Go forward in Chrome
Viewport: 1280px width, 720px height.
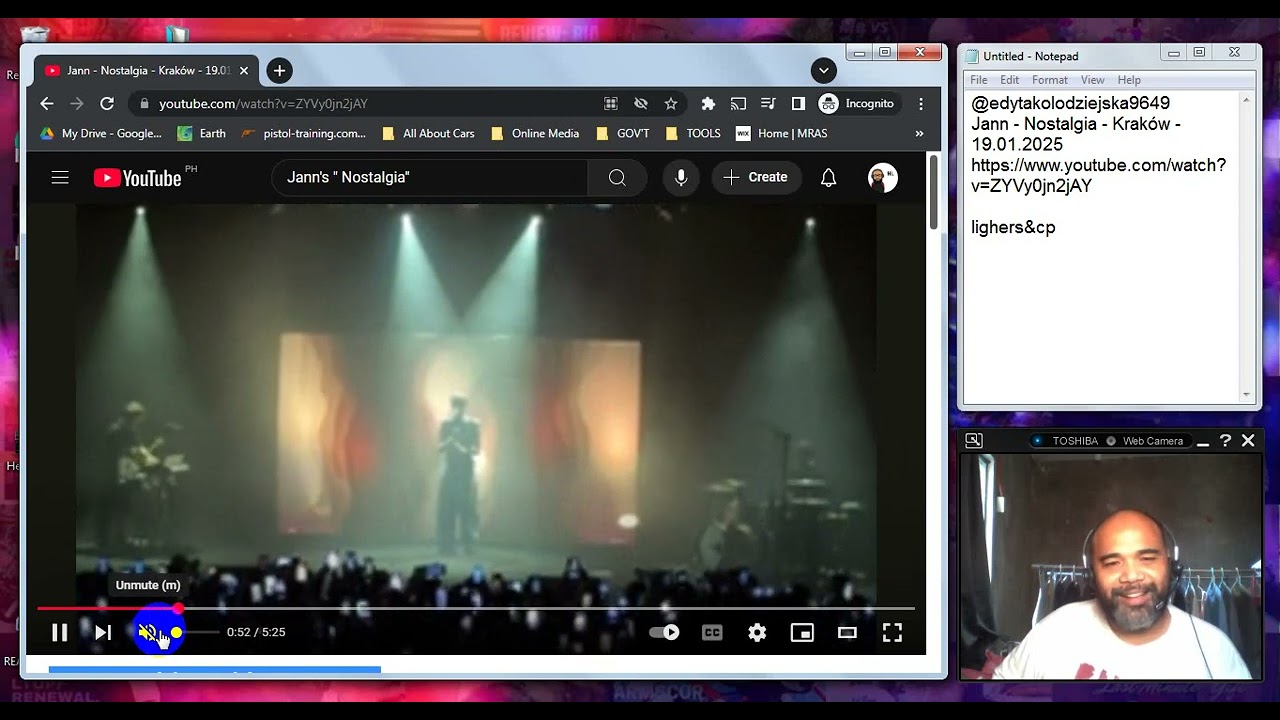pos(76,103)
